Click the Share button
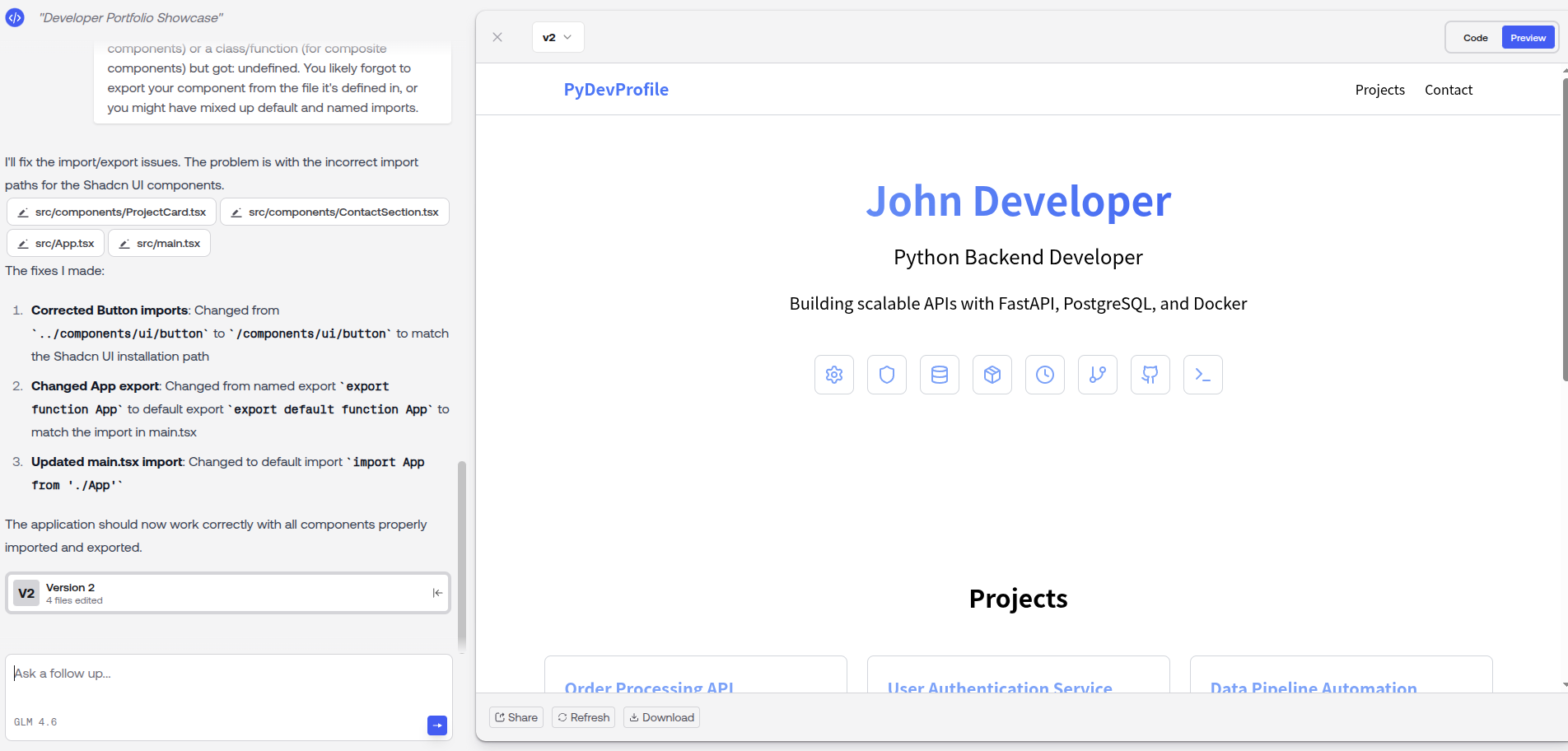1568x751 pixels. [516, 717]
